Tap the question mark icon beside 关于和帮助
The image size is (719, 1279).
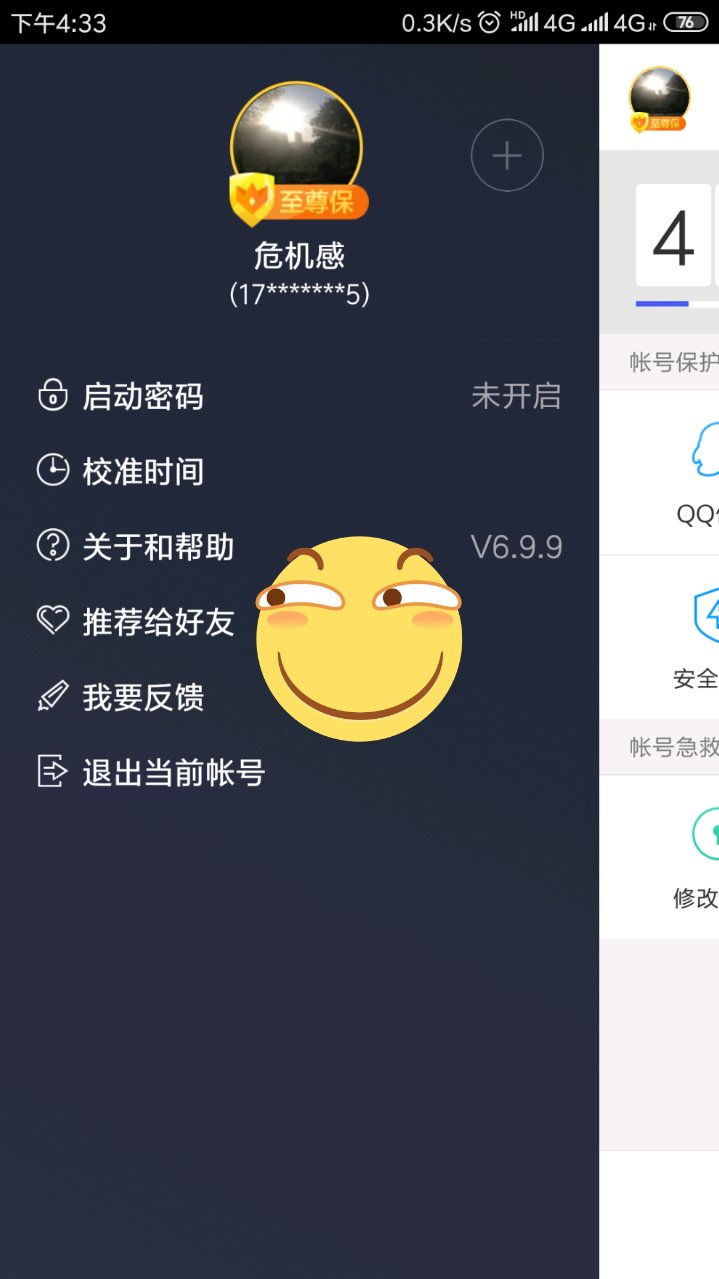click(52, 546)
